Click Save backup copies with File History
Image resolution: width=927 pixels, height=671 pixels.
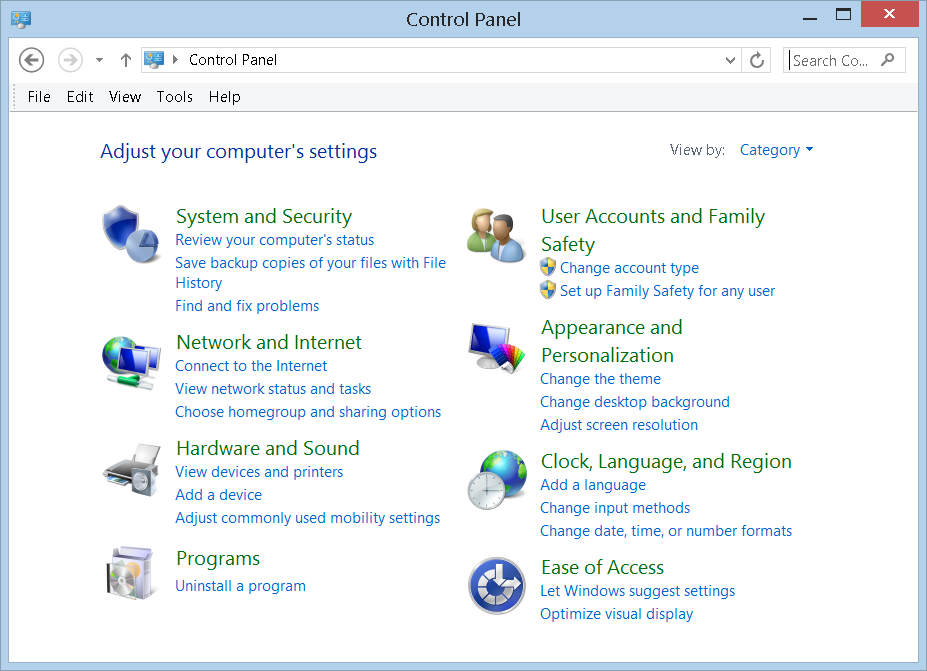310,273
